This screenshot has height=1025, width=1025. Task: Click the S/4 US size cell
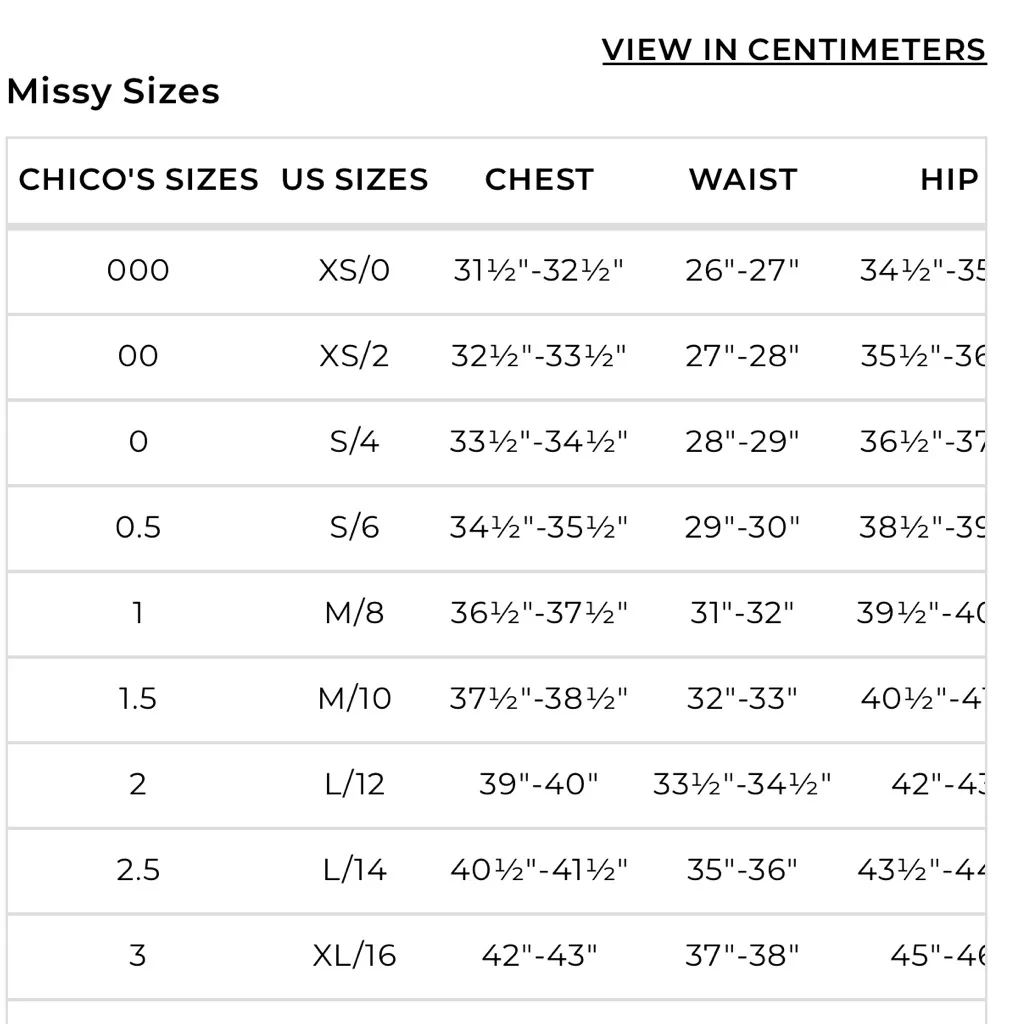[354, 441]
